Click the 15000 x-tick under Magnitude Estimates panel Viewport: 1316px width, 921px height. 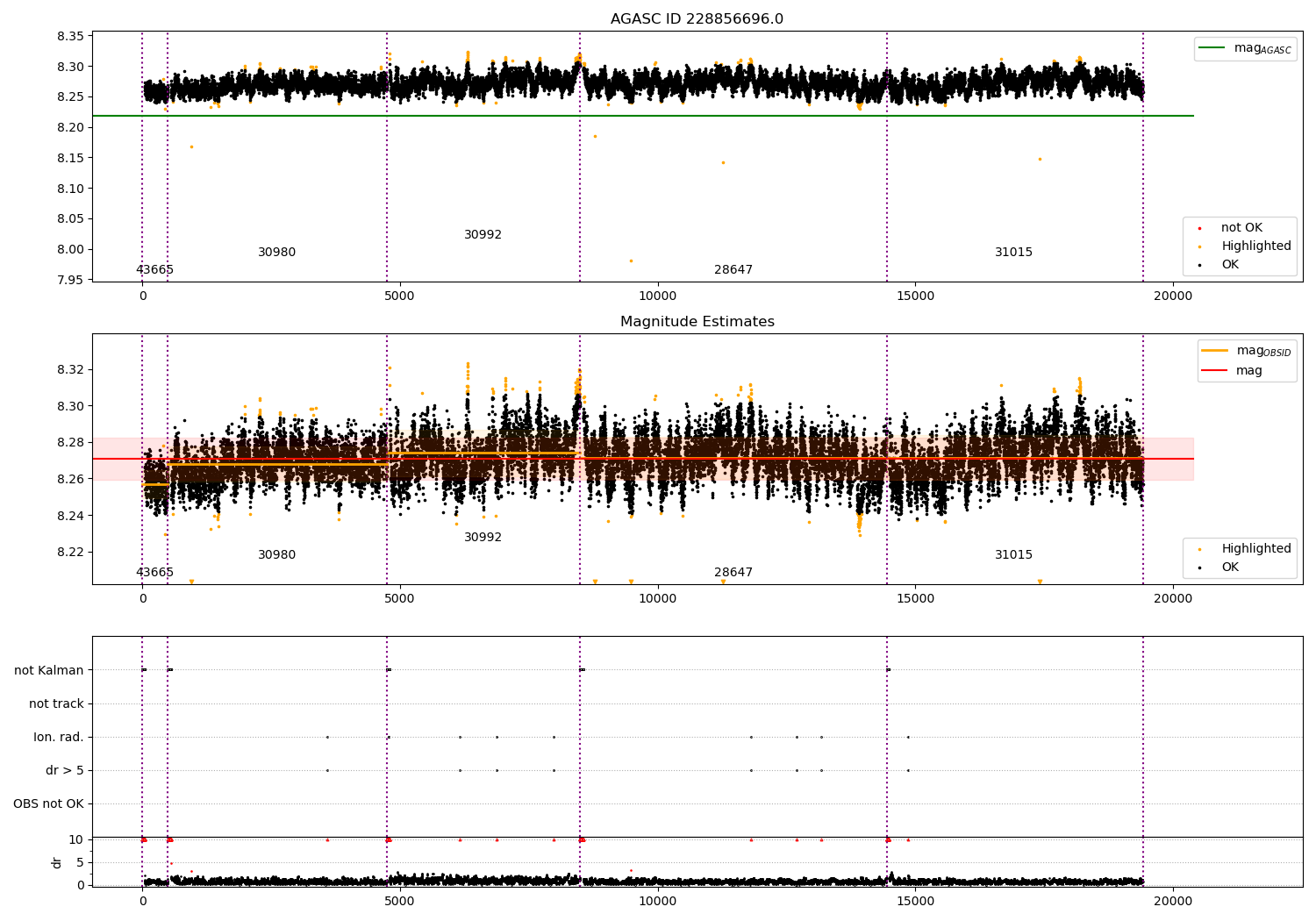point(915,598)
